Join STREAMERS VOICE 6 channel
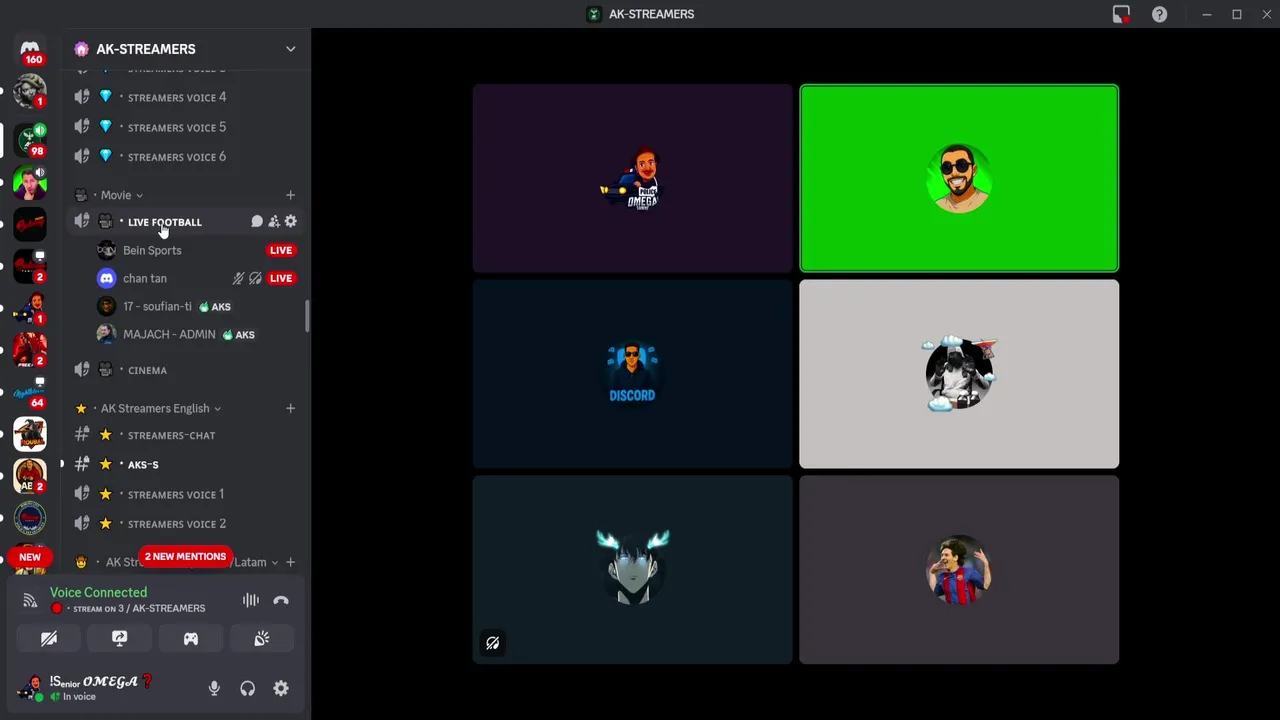The image size is (1280, 720). click(x=184, y=157)
